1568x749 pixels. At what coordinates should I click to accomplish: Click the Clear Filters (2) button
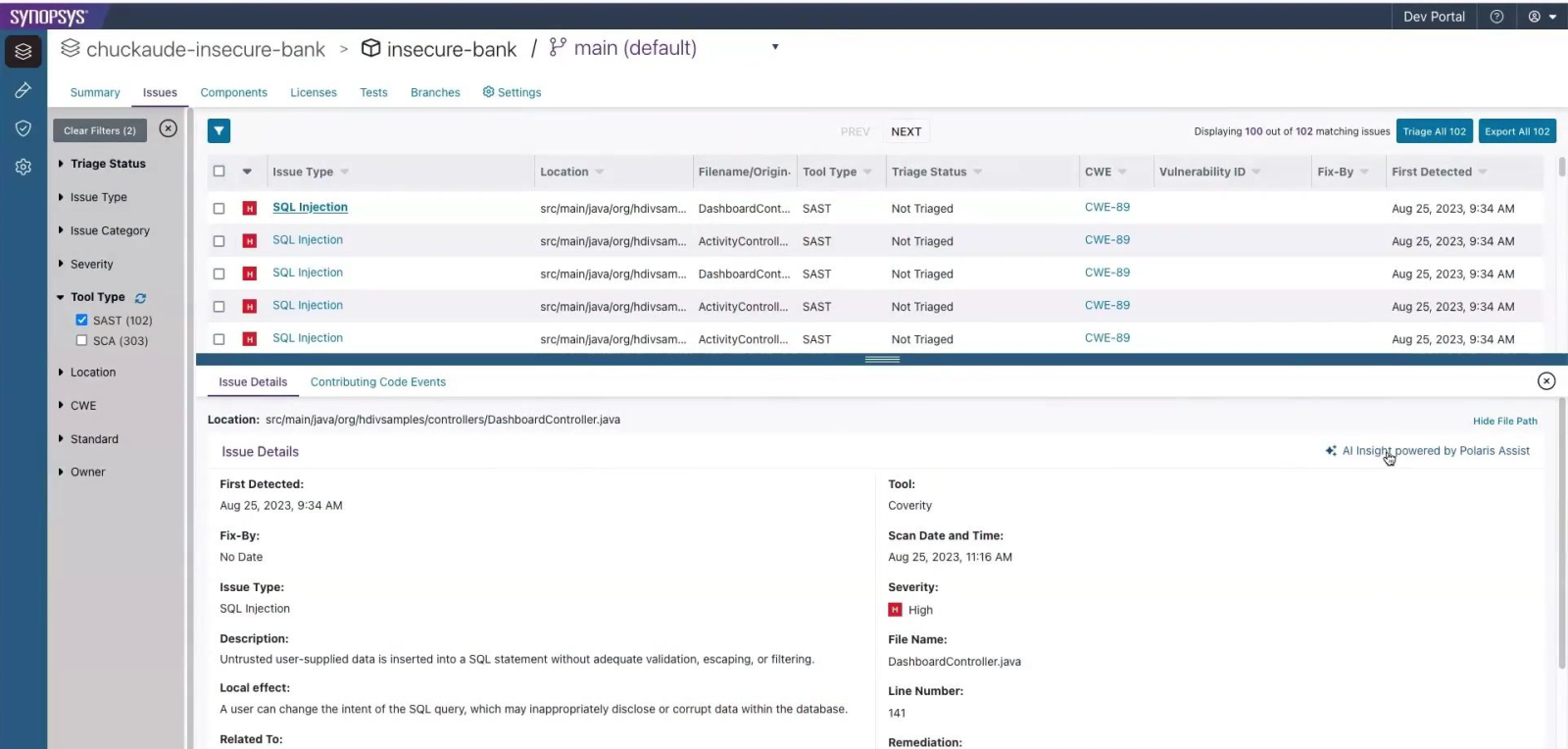(100, 130)
